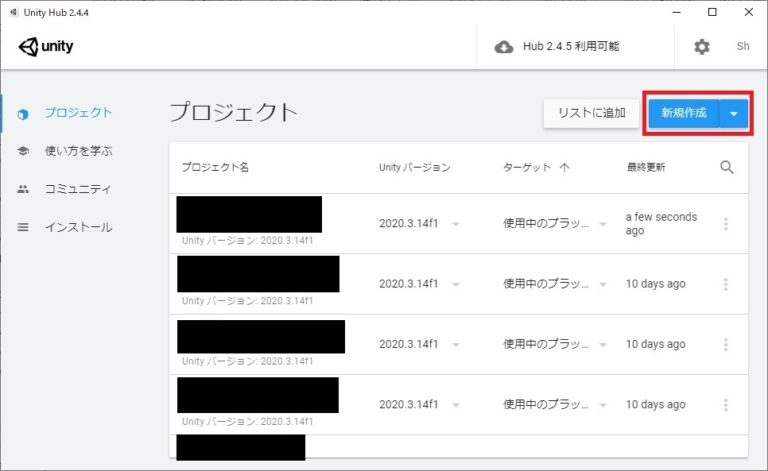Click the 新規作成 button
The image size is (768, 471).
click(684, 113)
